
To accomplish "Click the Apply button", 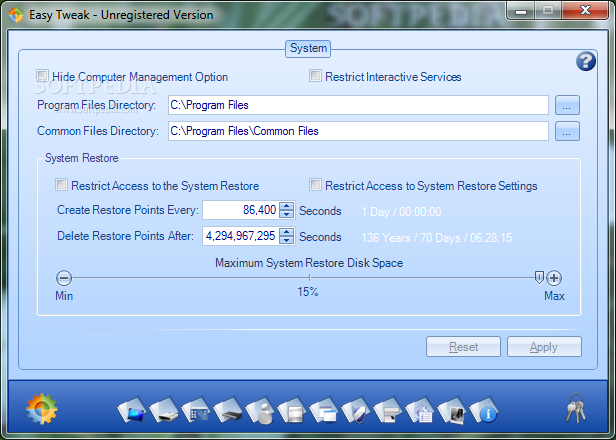I will 544,347.
